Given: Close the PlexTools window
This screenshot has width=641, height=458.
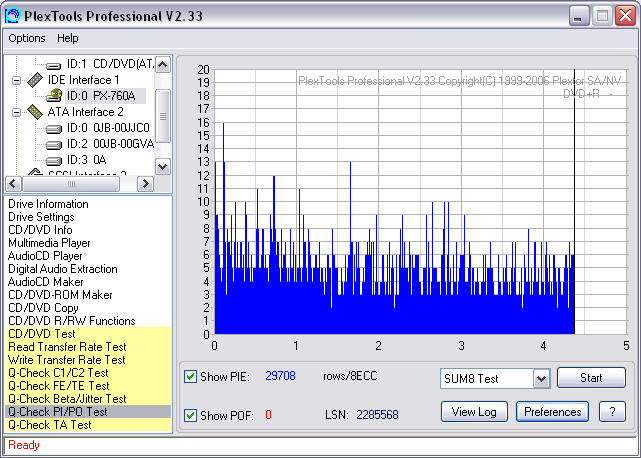Looking at the screenshot, I should pos(625,16).
